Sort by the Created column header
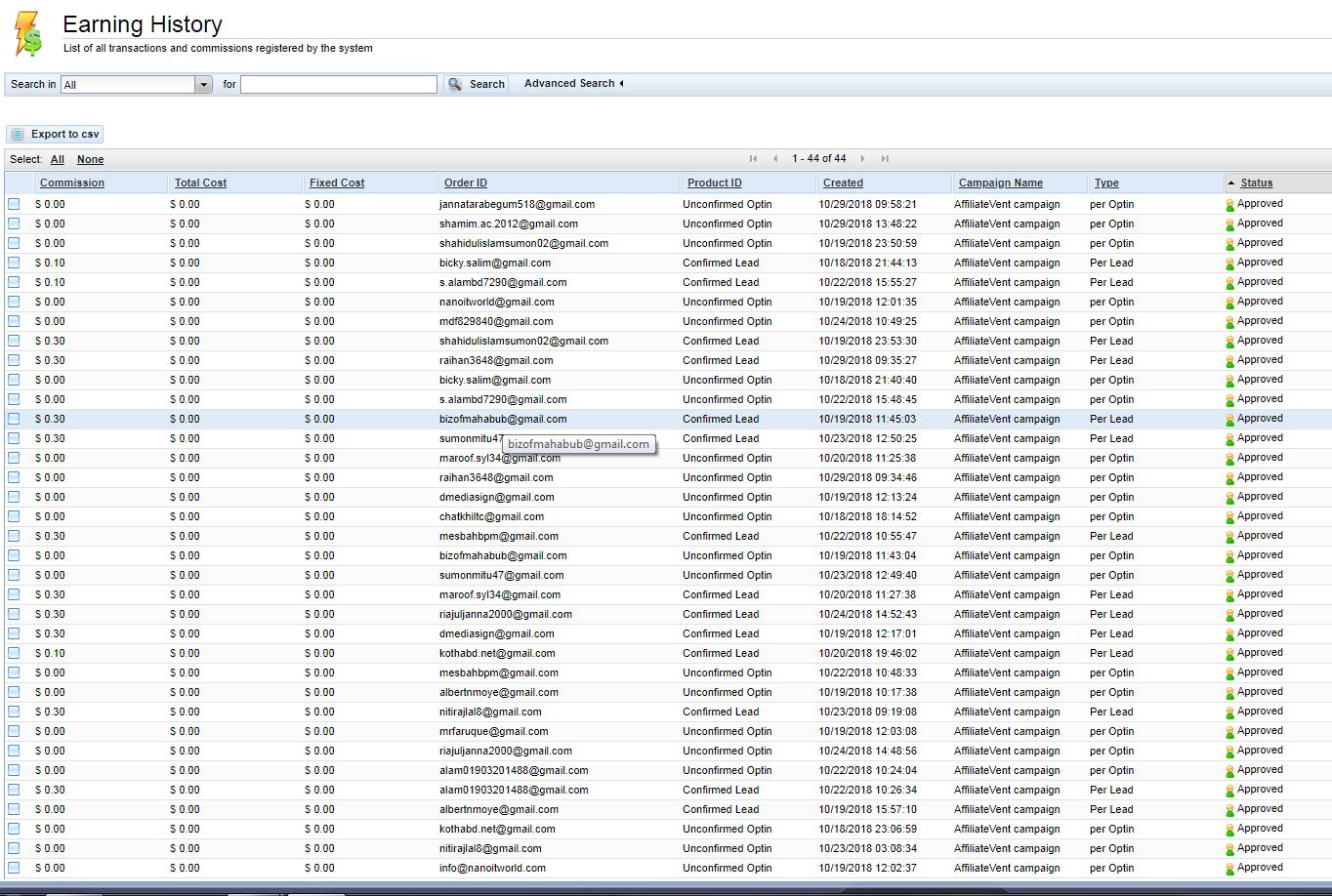The width and height of the screenshot is (1332, 896). click(843, 183)
